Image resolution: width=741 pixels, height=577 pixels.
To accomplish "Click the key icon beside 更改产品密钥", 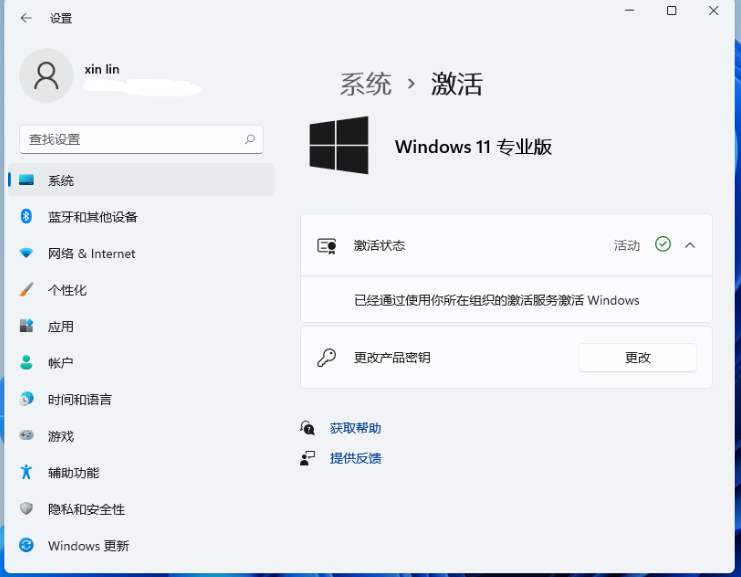I will click(x=327, y=358).
